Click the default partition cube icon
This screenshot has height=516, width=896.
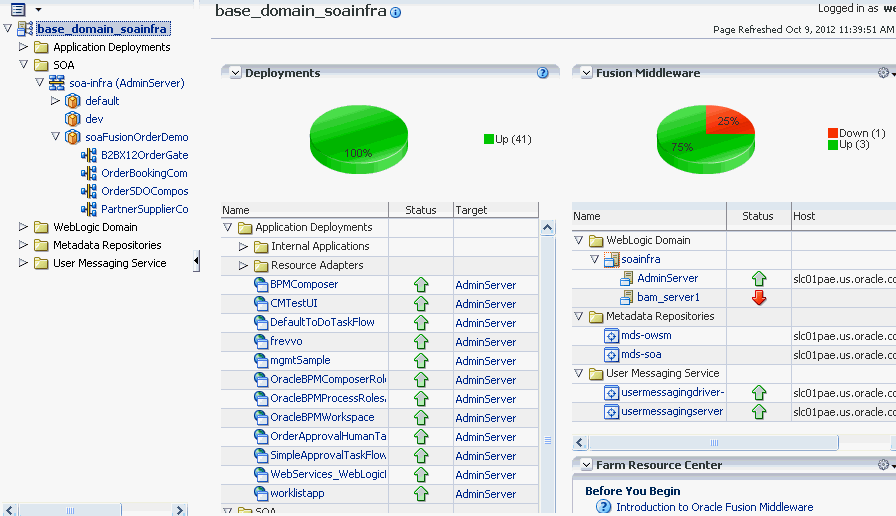coord(73,101)
